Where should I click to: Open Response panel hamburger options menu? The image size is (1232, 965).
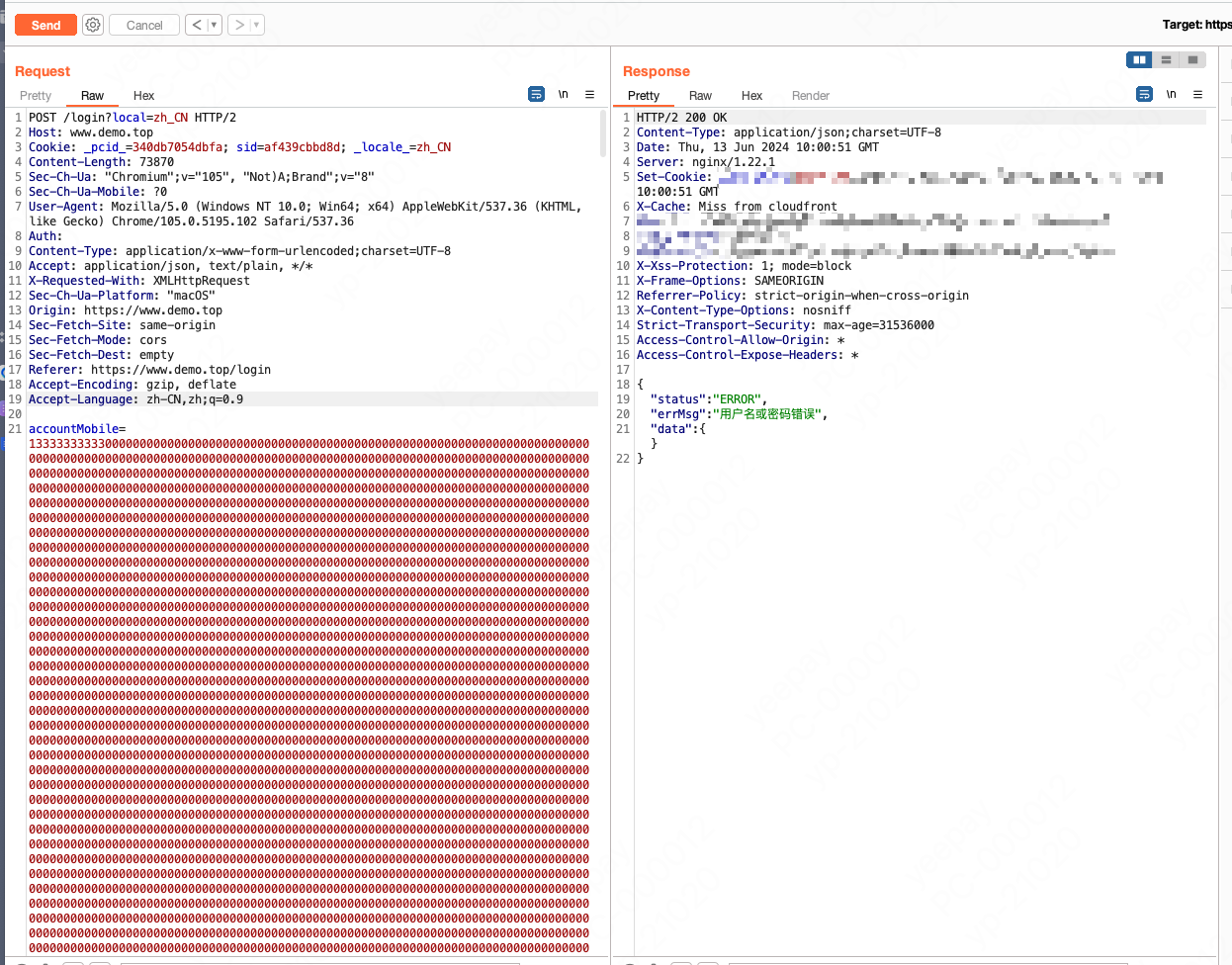(x=1197, y=95)
